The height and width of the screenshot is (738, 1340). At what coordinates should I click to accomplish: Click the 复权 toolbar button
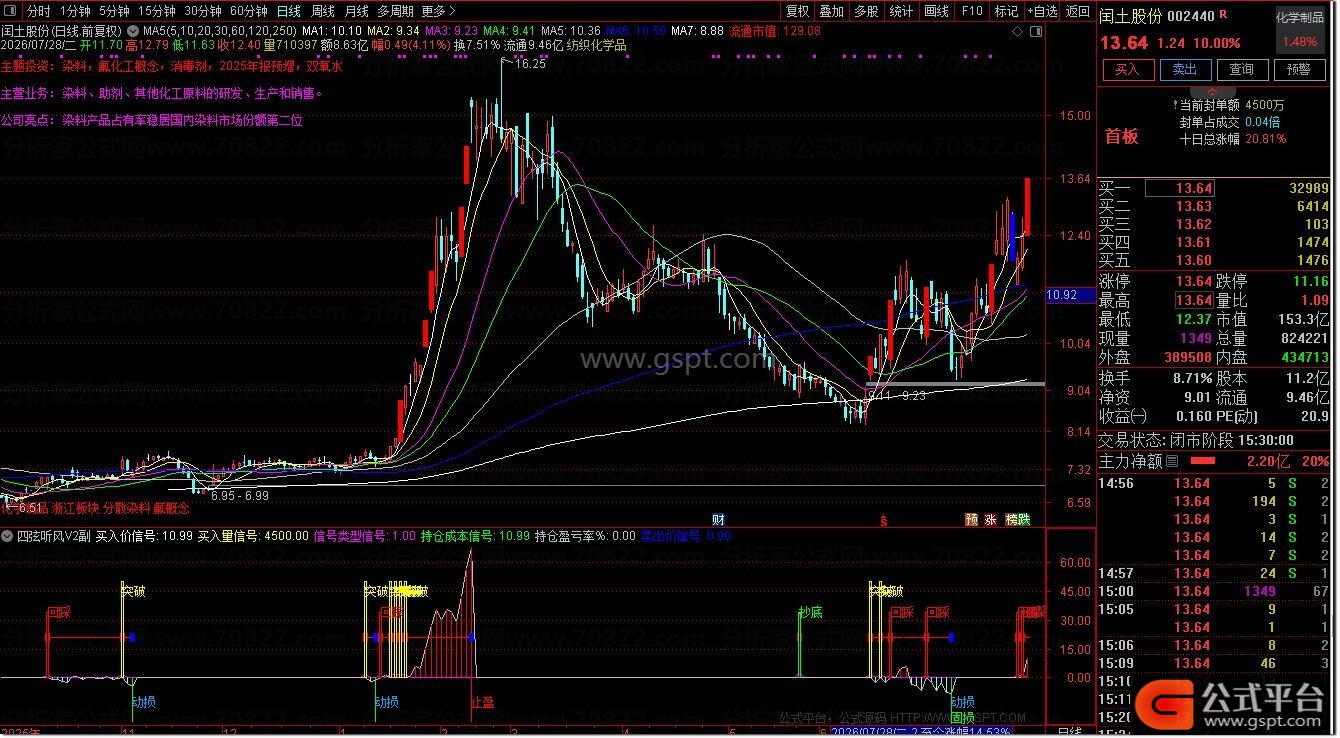[x=798, y=11]
